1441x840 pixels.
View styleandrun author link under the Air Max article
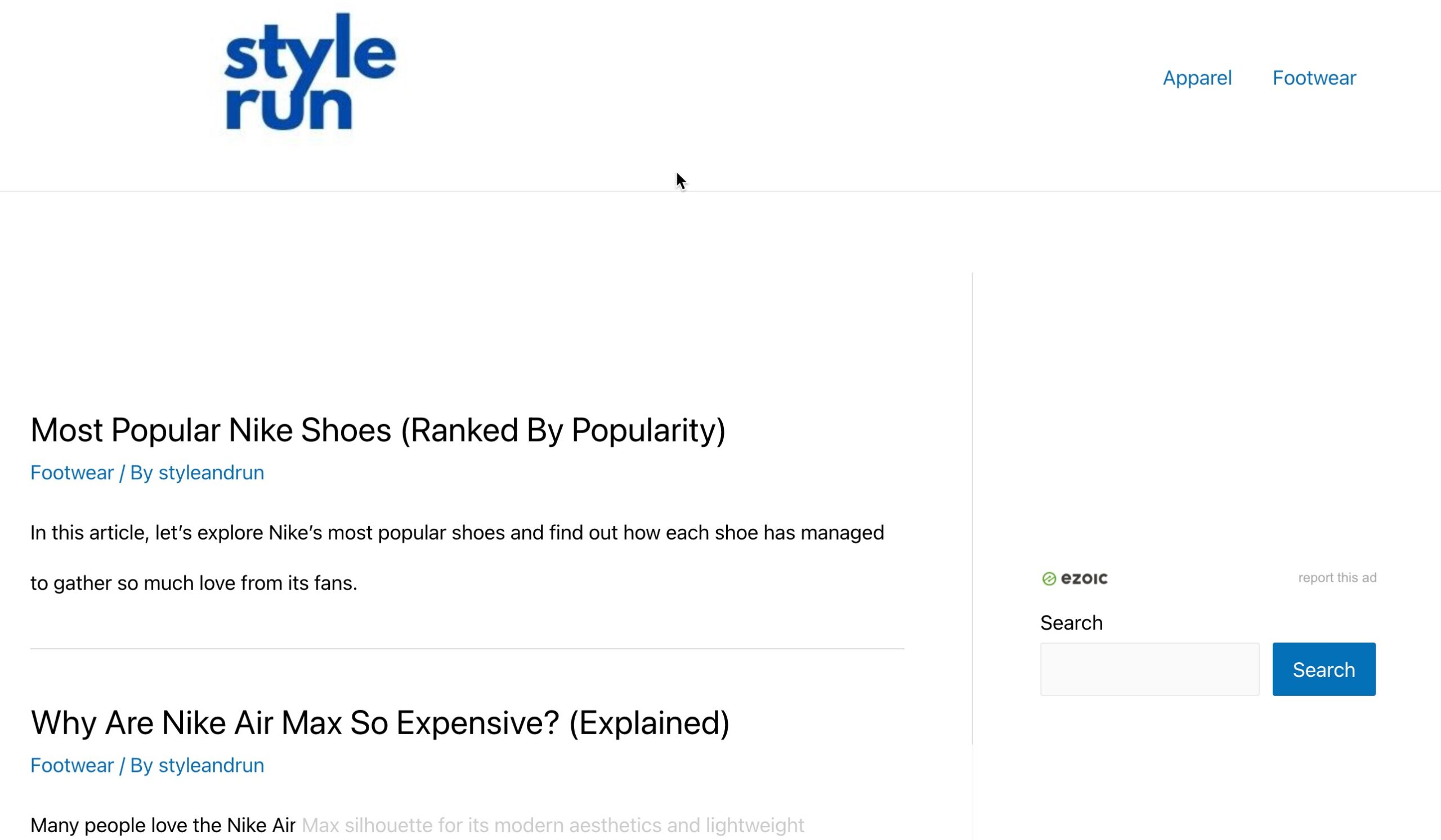(211, 765)
